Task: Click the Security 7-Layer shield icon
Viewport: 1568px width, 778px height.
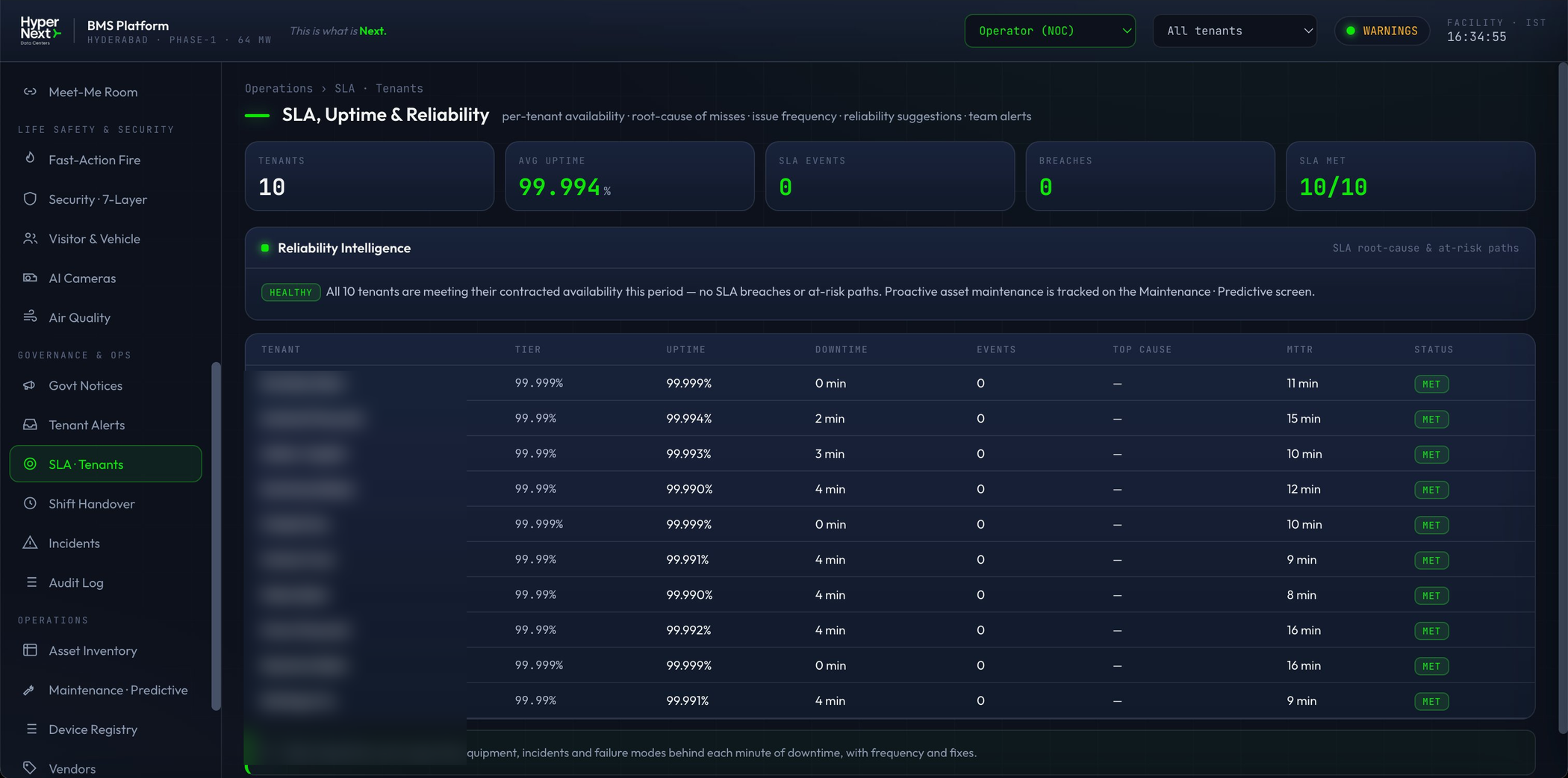Action: (x=30, y=199)
